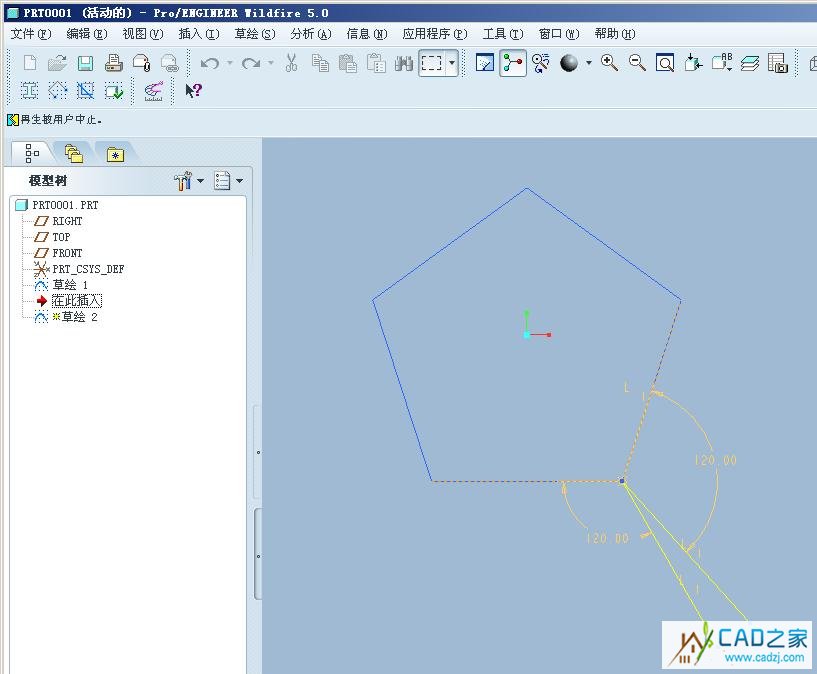This screenshot has height=674, width=817.
Task: Switch to the Favorites tab
Action: tap(115, 154)
